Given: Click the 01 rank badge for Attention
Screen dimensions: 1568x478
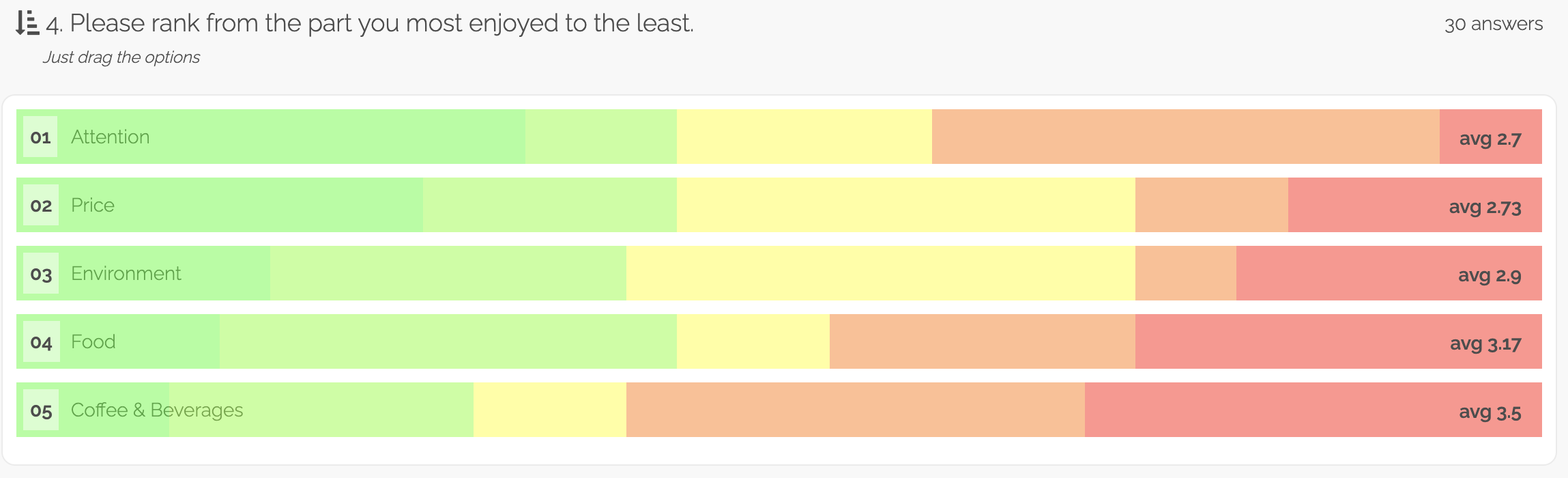Looking at the screenshot, I should click(40, 137).
